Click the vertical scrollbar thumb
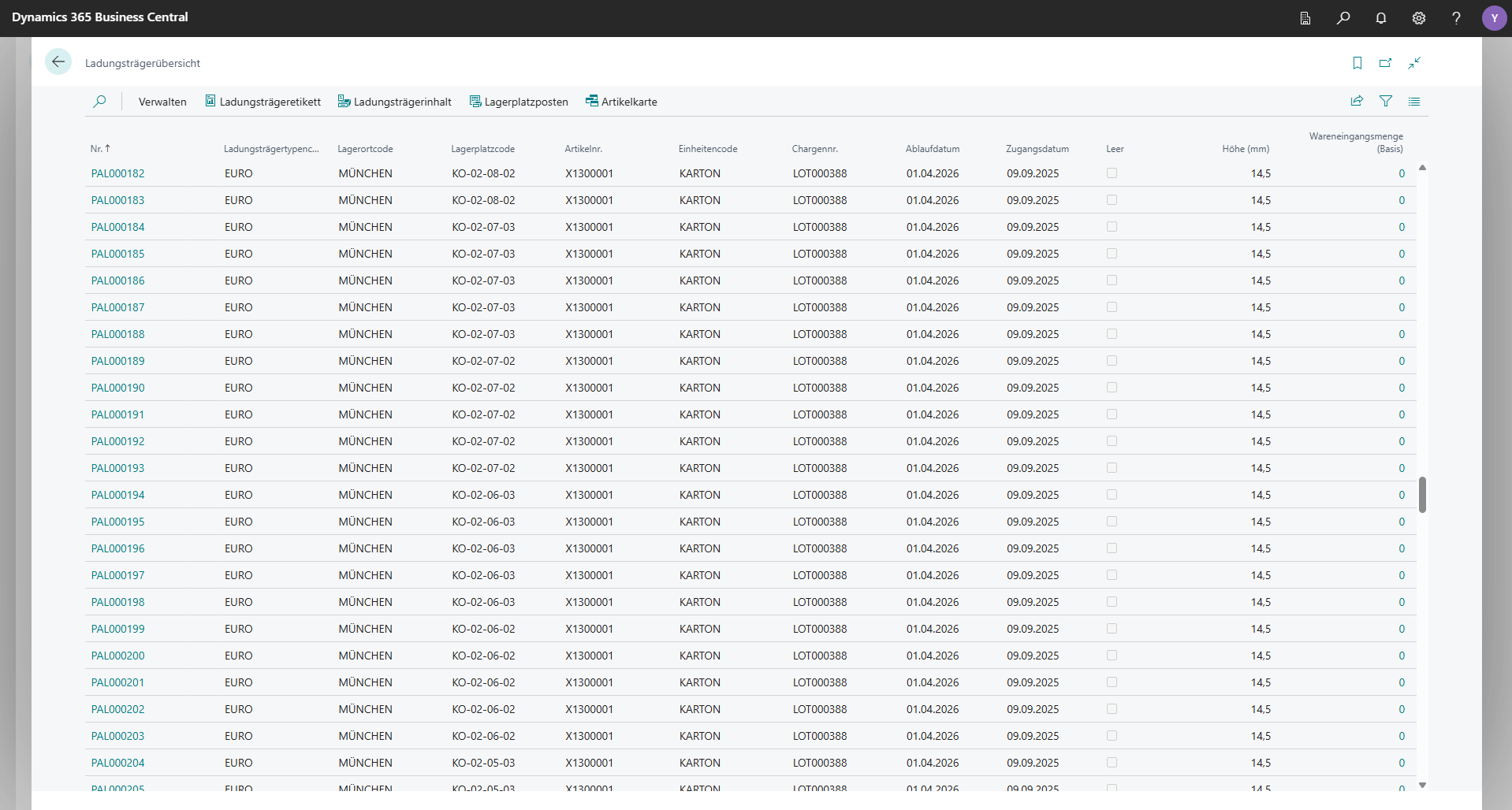1512x810 pixels. coord(1422,495)
